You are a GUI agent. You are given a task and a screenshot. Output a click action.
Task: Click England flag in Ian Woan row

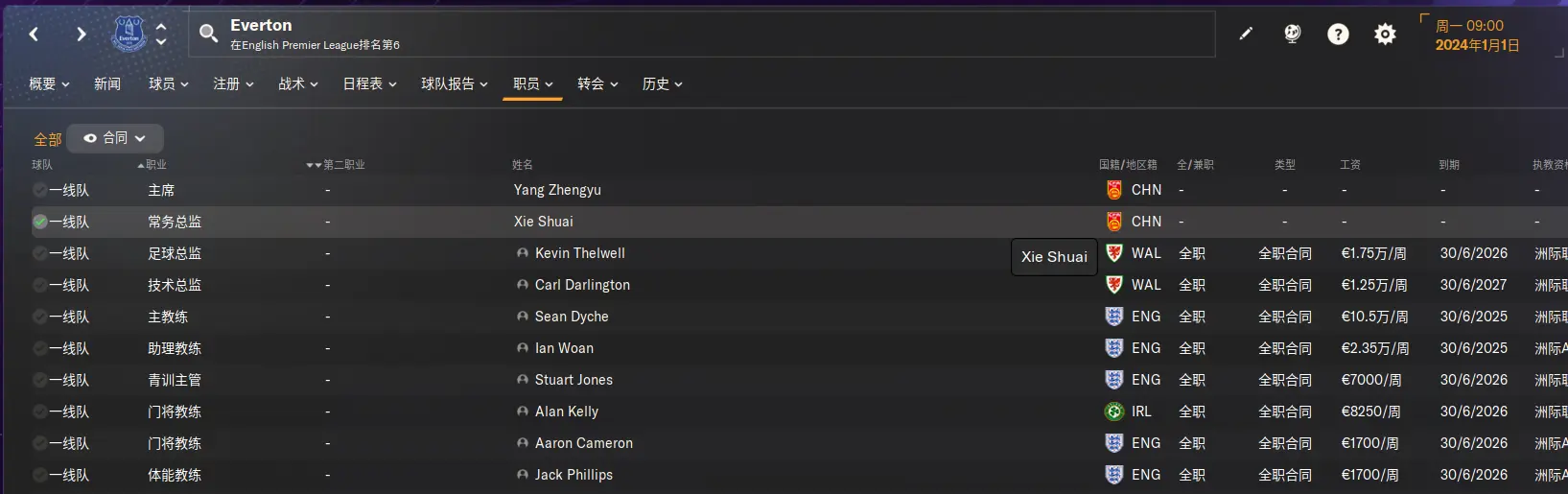click(1113, 348)
